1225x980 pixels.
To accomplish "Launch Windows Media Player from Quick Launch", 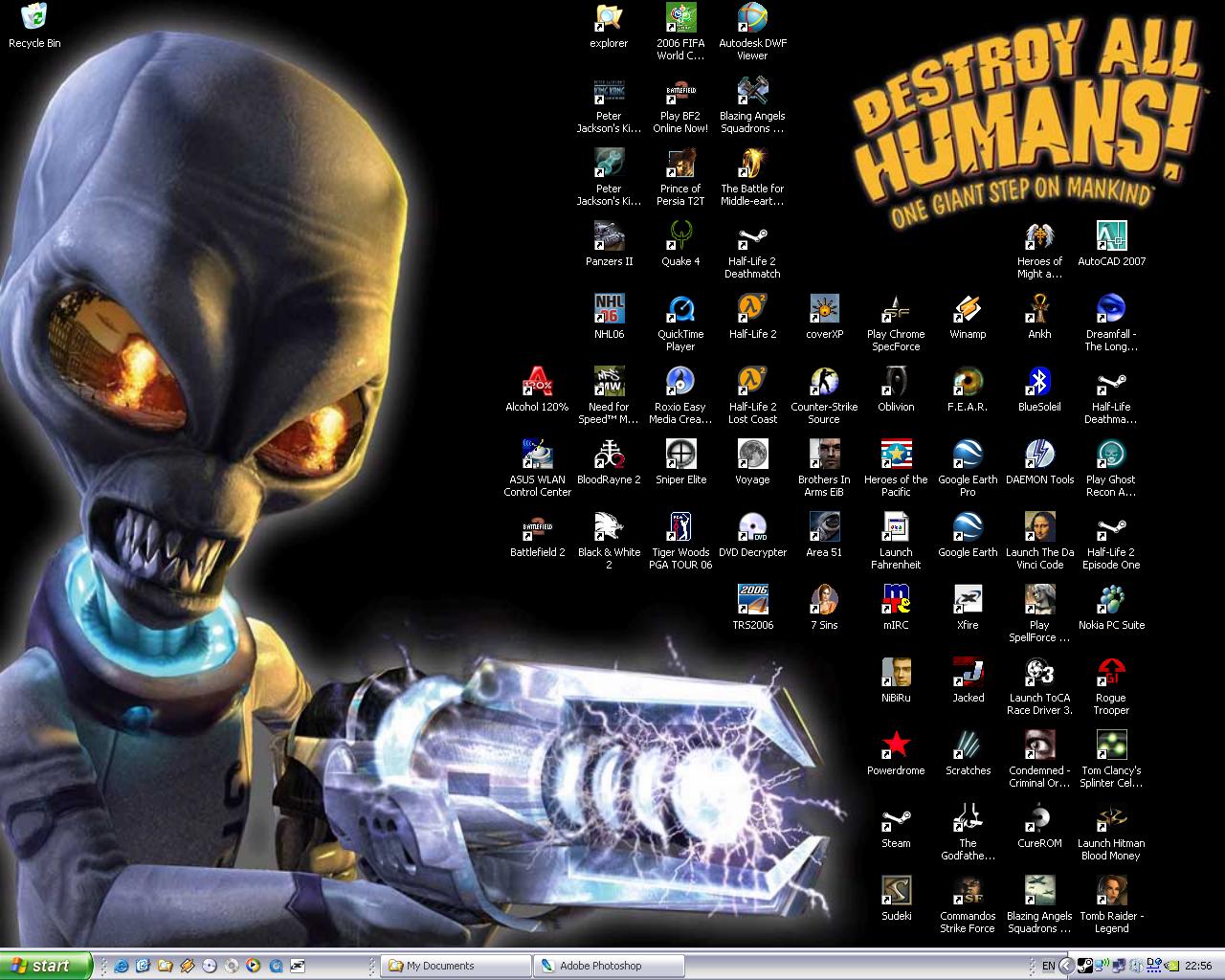I will click(x=254, y=966).
